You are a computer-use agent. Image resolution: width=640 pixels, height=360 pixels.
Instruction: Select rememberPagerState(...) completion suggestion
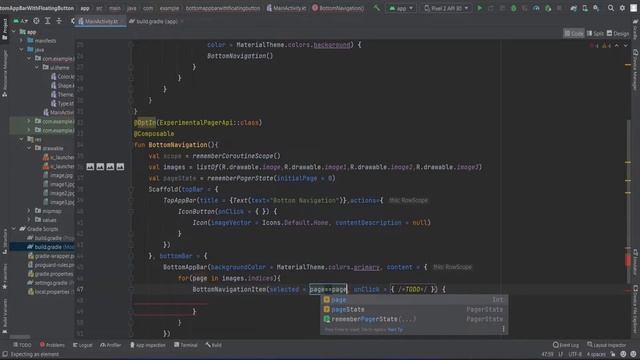coord(414,319)
